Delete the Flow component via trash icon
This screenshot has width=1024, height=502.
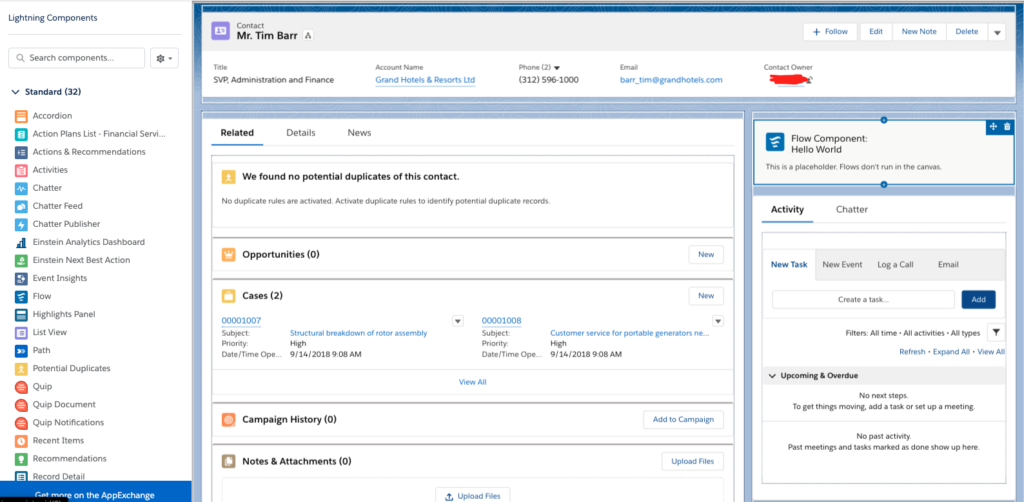point(1006,127)
